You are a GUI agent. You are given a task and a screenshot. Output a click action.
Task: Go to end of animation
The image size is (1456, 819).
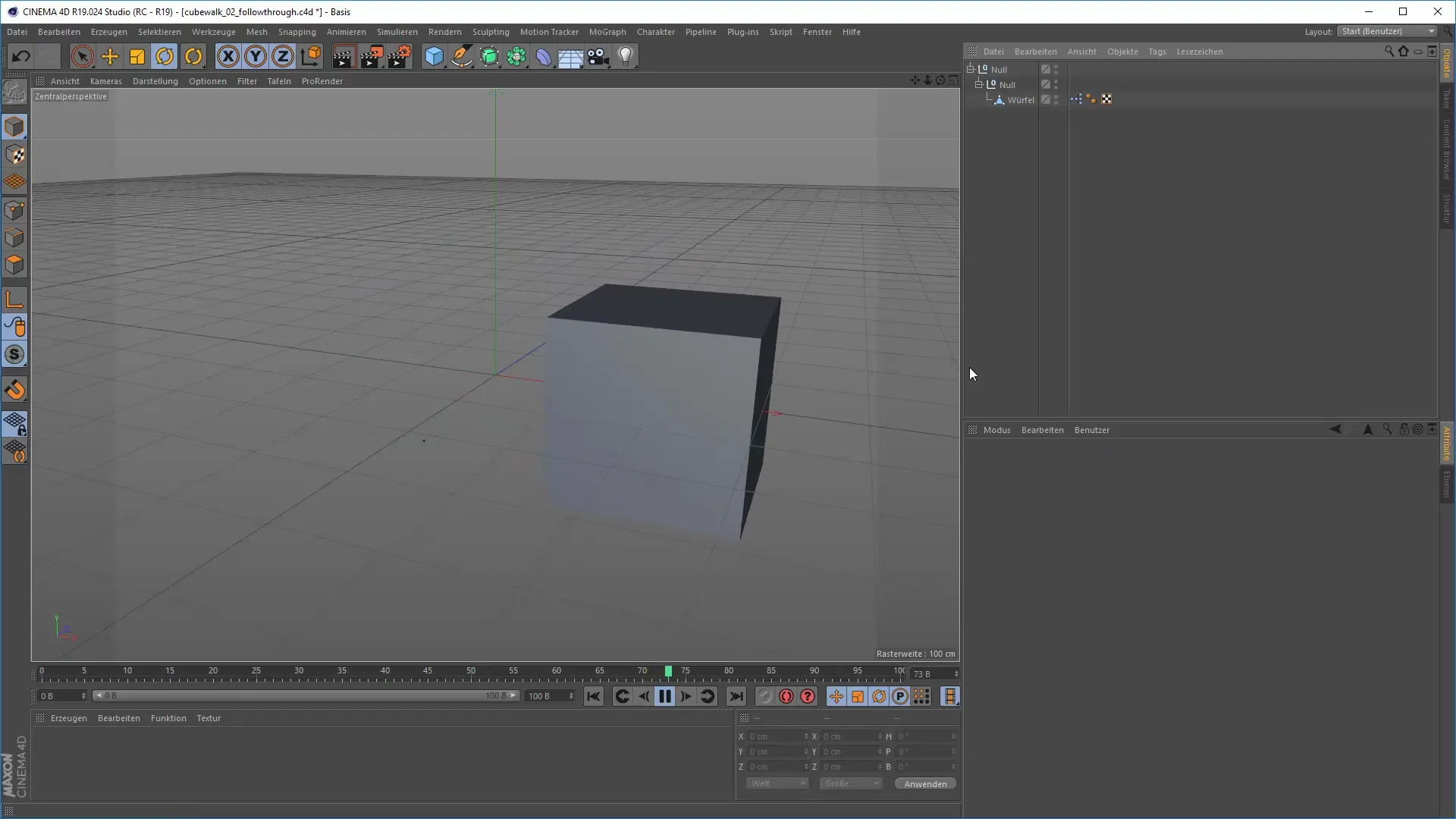tap(736, 696)
